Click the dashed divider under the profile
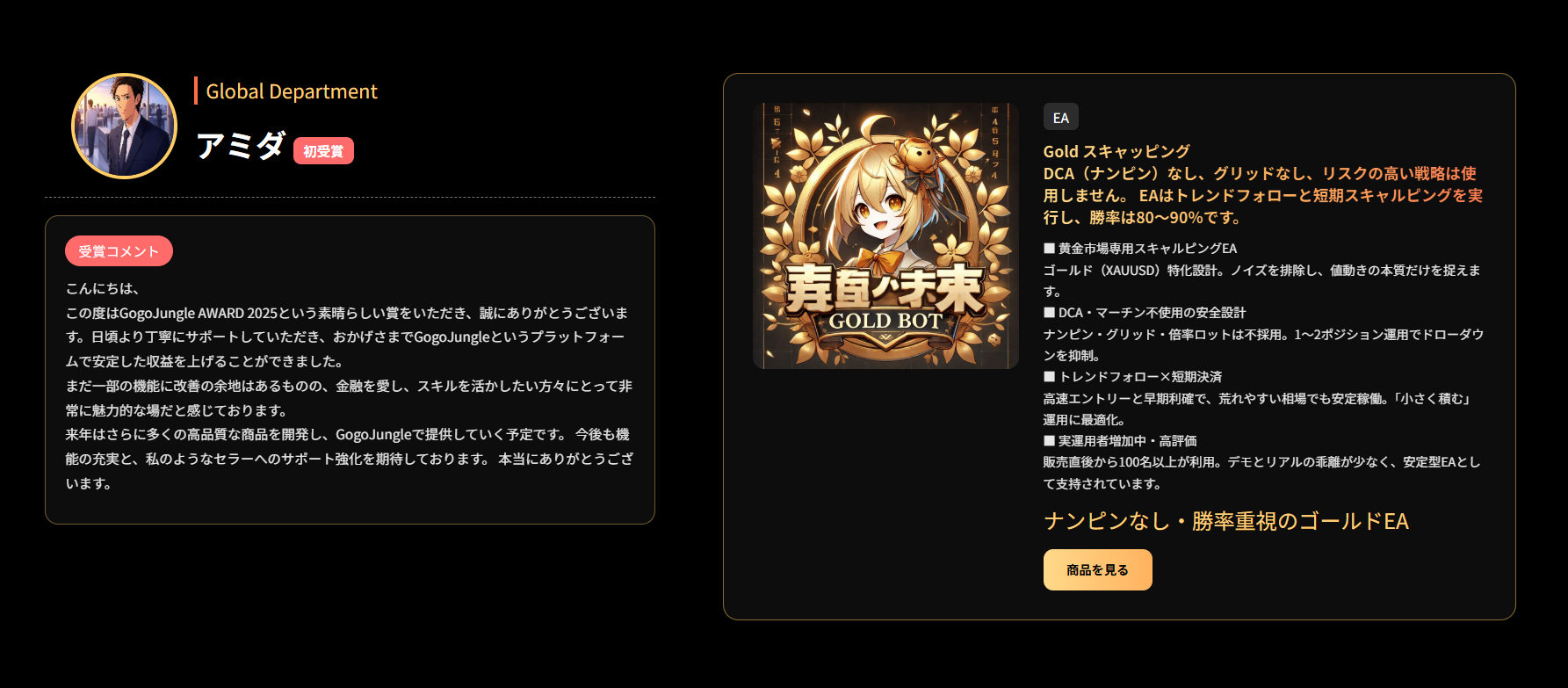 tap(350, 197)
